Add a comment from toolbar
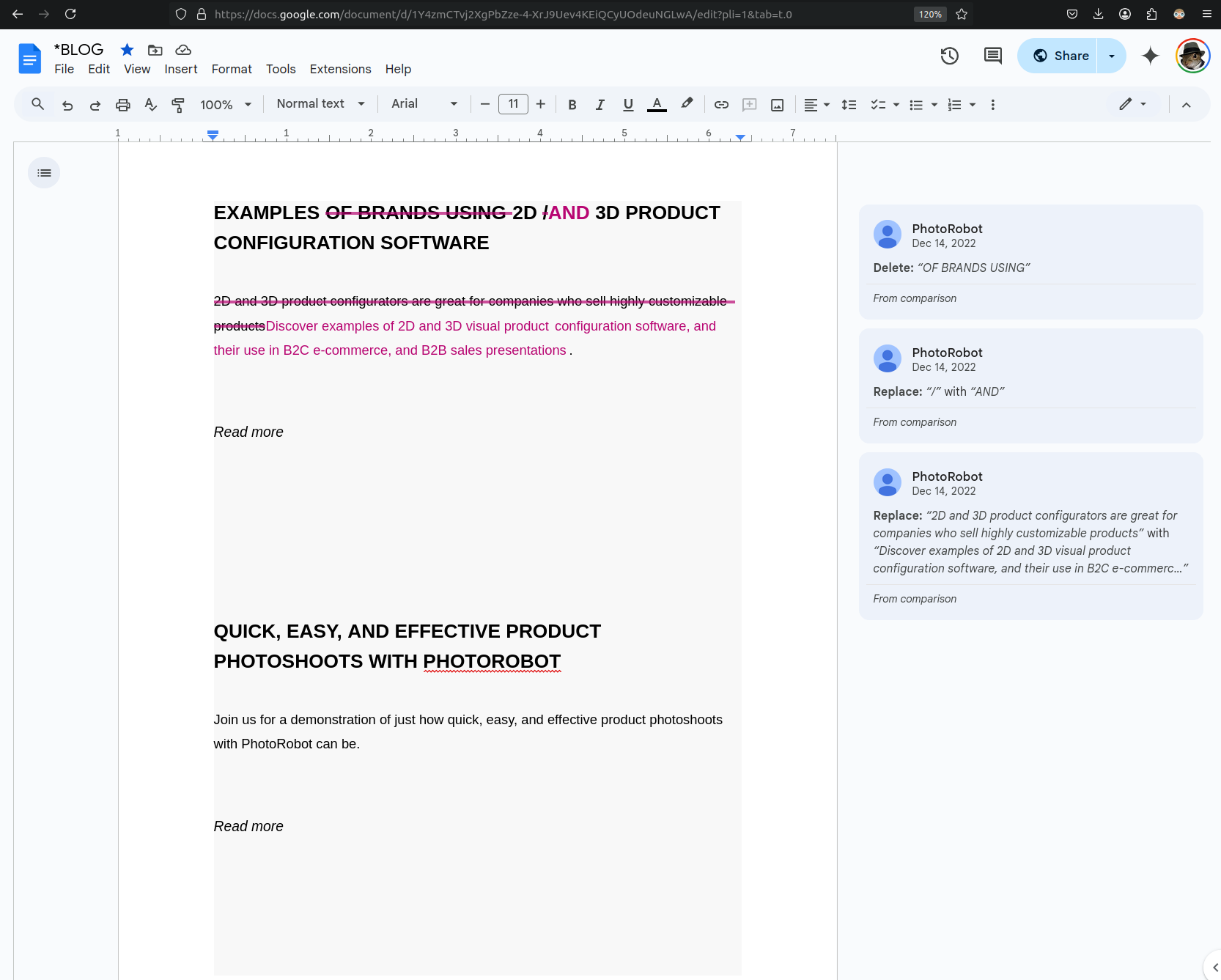This screenshot has width=1221, height=980. point(749,105)
